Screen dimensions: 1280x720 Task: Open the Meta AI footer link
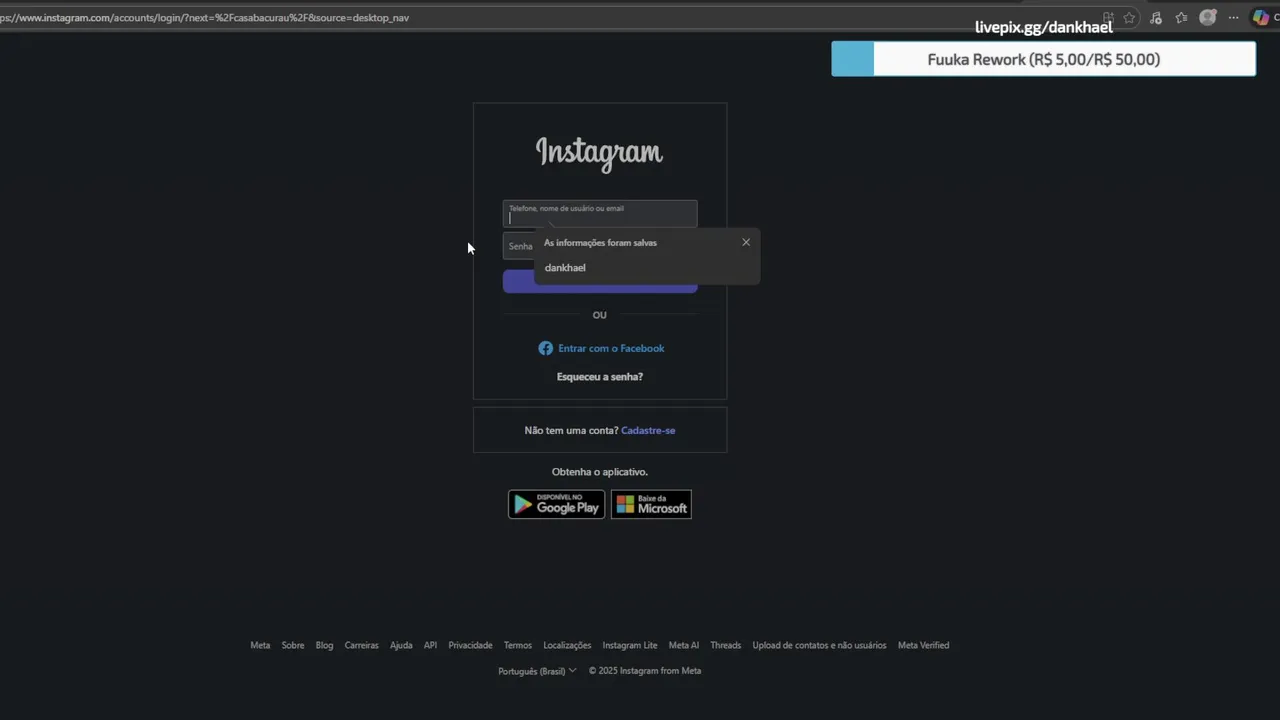click(684, 645)
